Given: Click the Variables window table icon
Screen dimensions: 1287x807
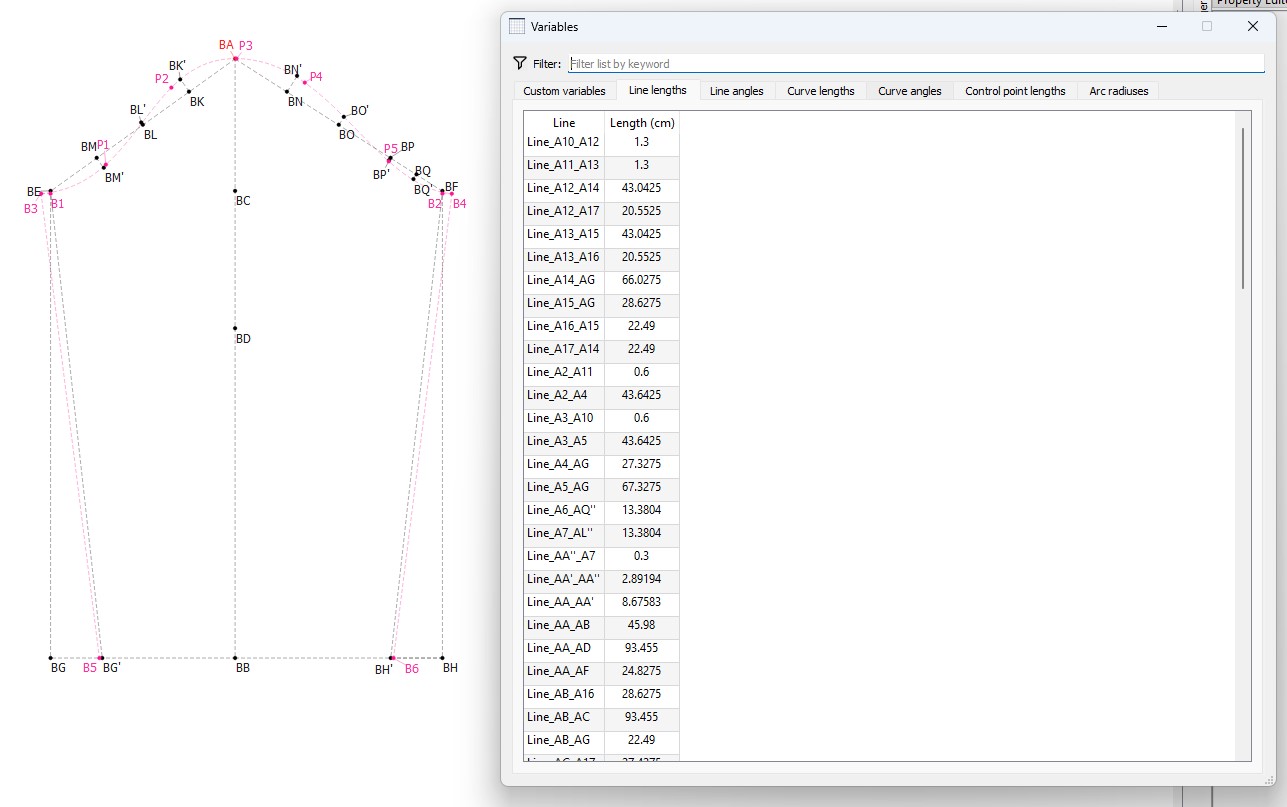Looking at the screenshot, I should [x=517, y=27].
